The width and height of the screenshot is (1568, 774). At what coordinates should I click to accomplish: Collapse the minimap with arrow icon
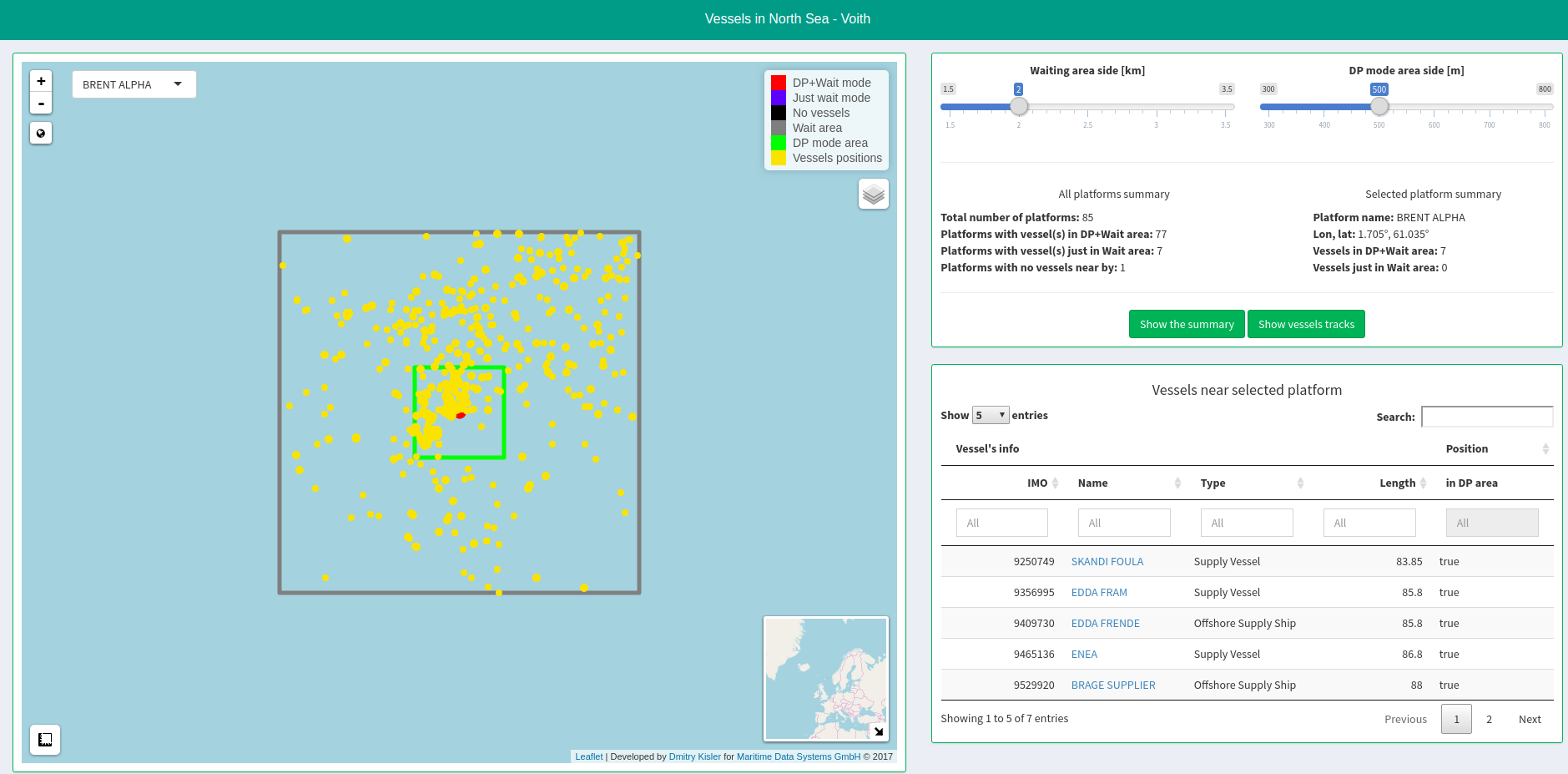click(878, 731)
